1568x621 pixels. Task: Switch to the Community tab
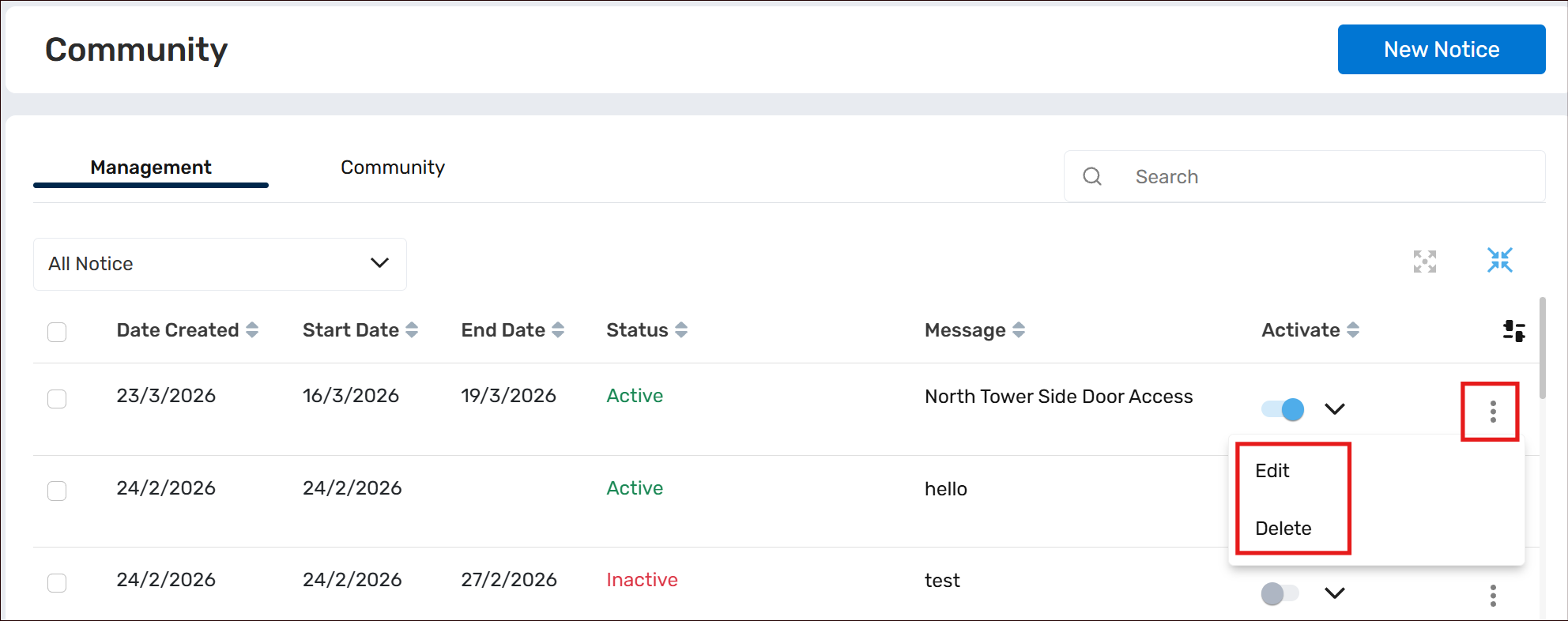[x=393, y=167]
